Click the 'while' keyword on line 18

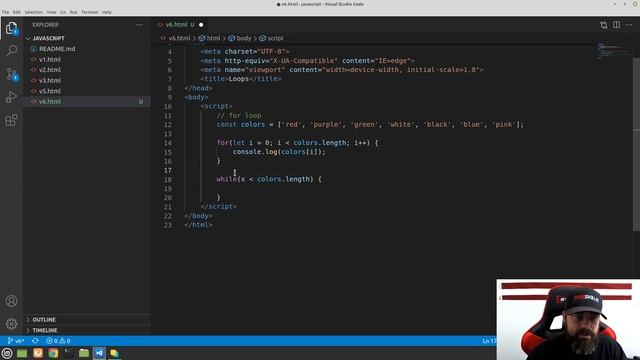point(227,179)
